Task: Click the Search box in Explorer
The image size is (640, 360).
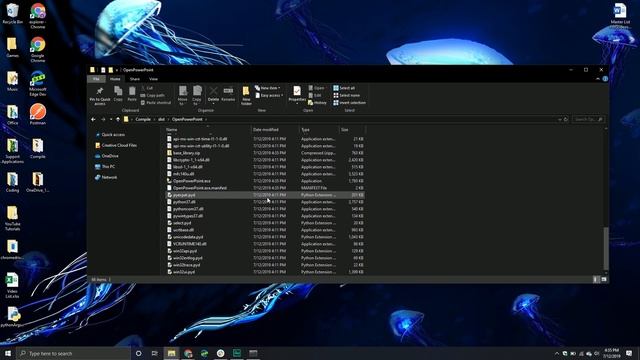Action: click(x=588, y=119)
